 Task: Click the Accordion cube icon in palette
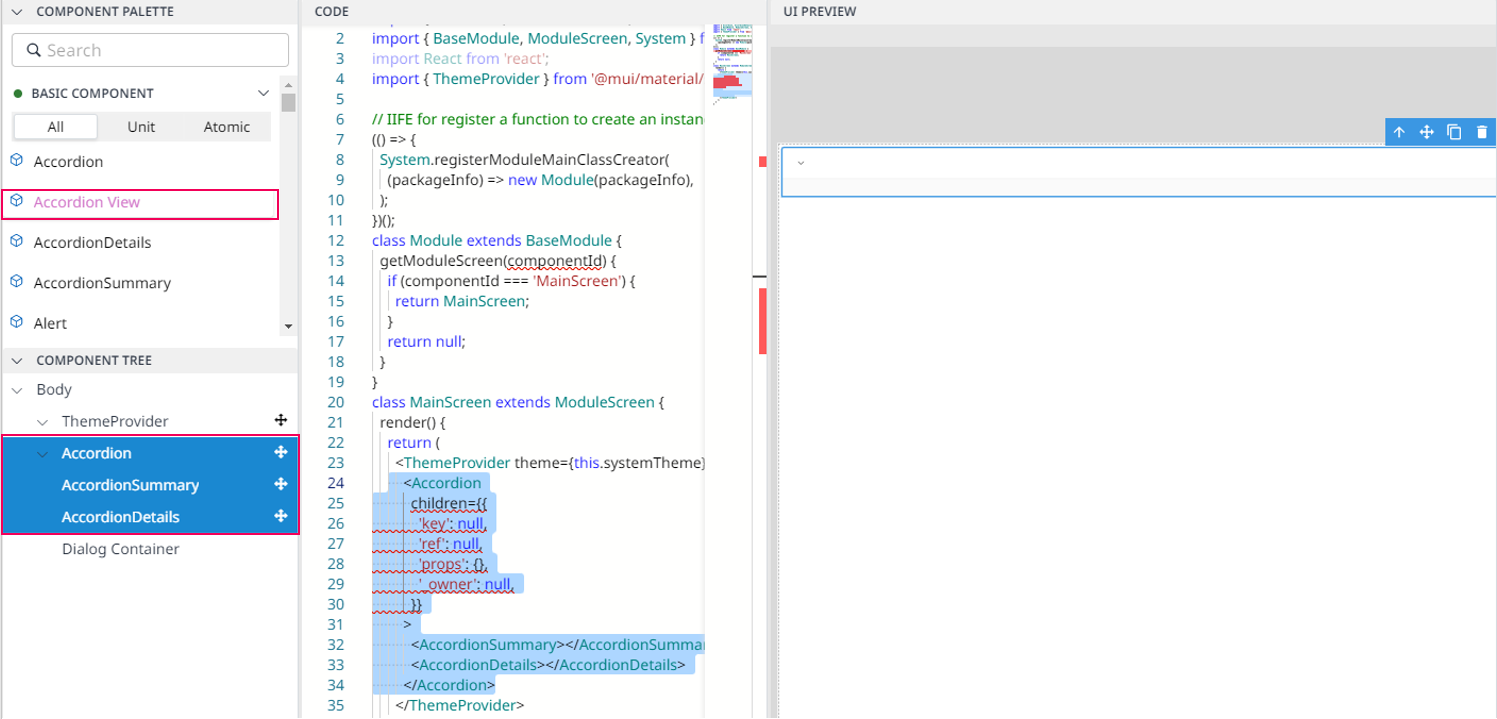click(x=16, y=160)
